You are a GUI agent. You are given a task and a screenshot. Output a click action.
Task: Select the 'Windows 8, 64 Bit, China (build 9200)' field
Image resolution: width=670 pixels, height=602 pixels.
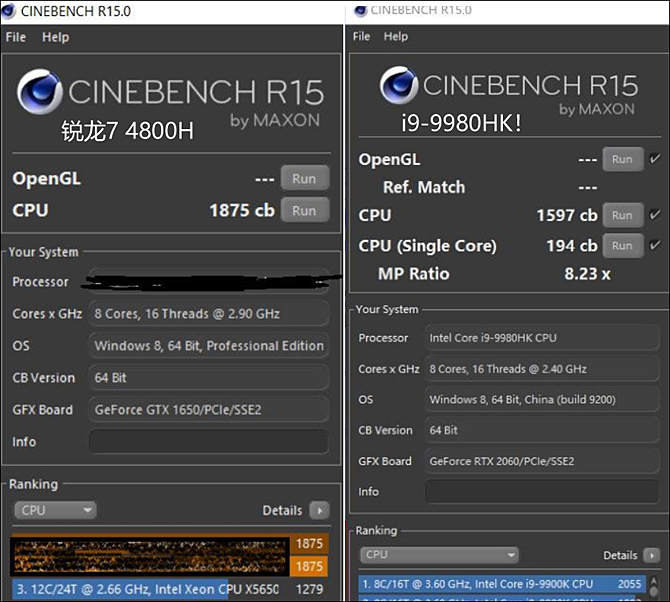tap(542, 399)
